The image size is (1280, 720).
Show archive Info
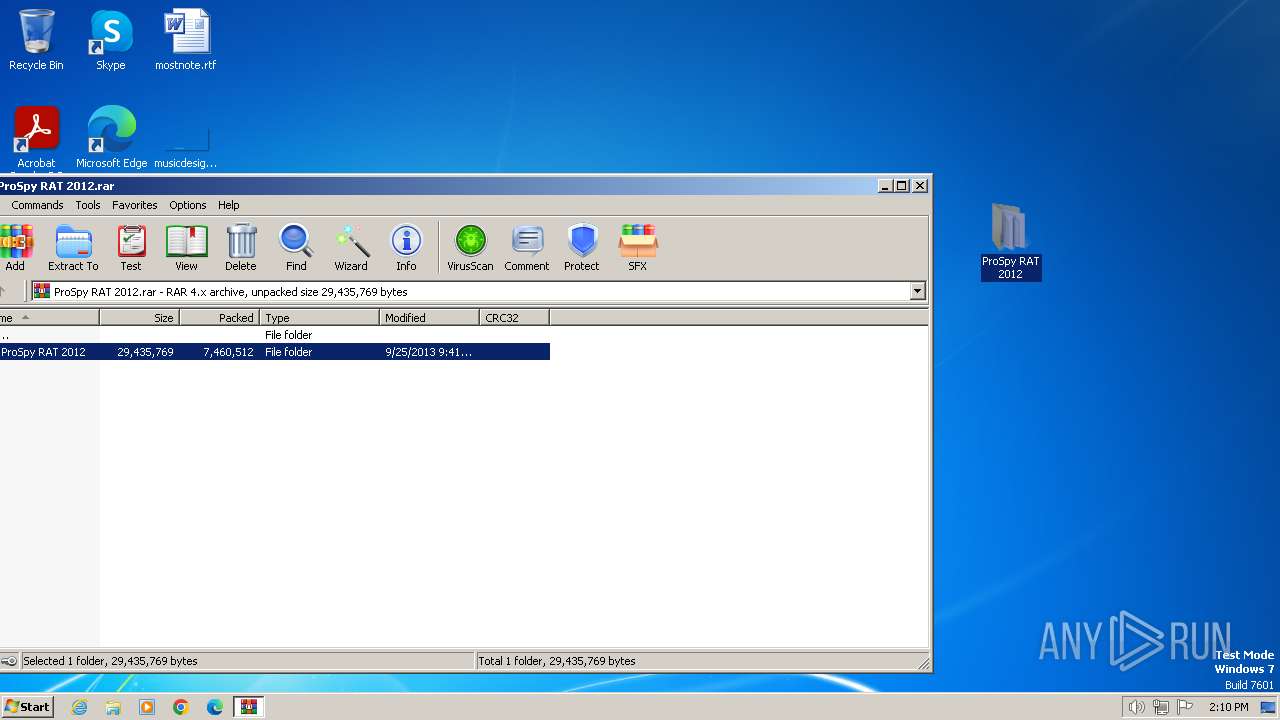point(406,248)
